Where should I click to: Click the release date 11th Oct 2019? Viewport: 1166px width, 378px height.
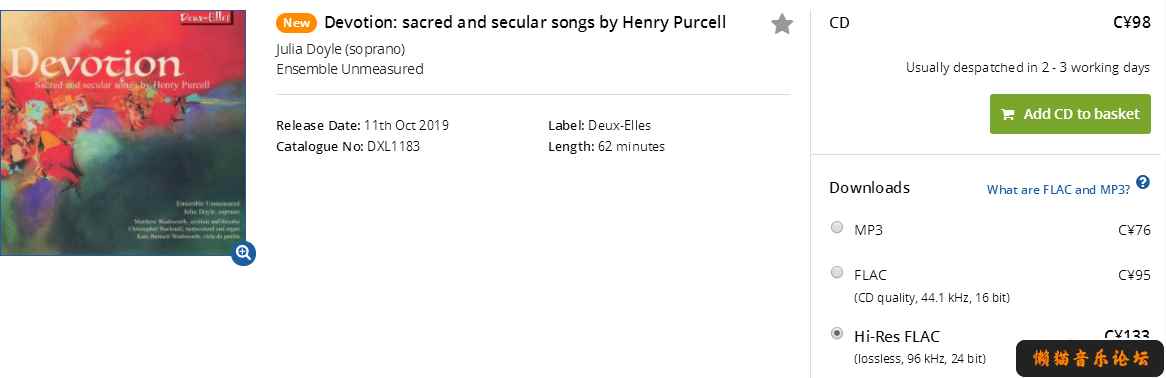406,125
